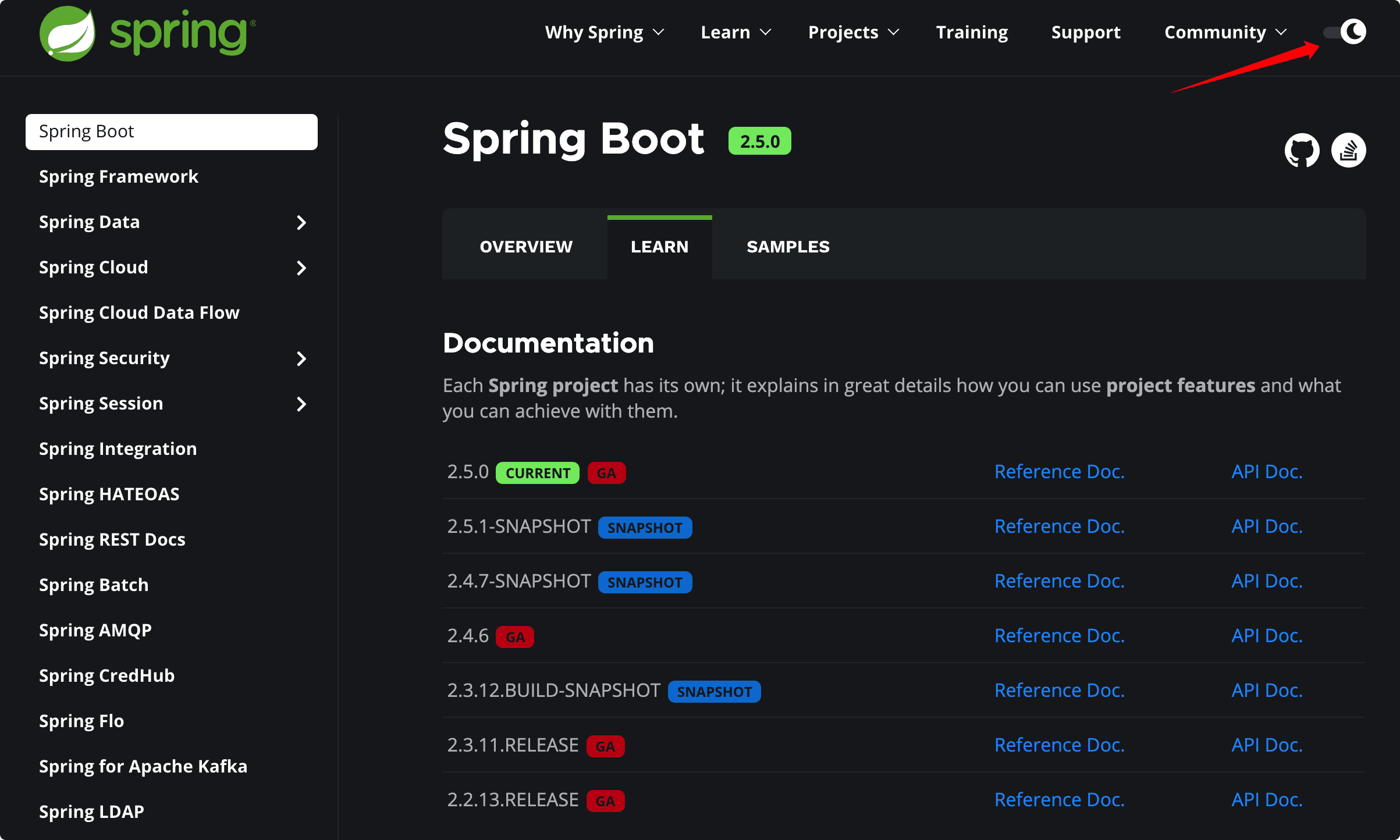This screenshot has height=840, width=1400.
Task: Open API Doc. for 2.2.13.RELEASE
Action: [1267, 799]
